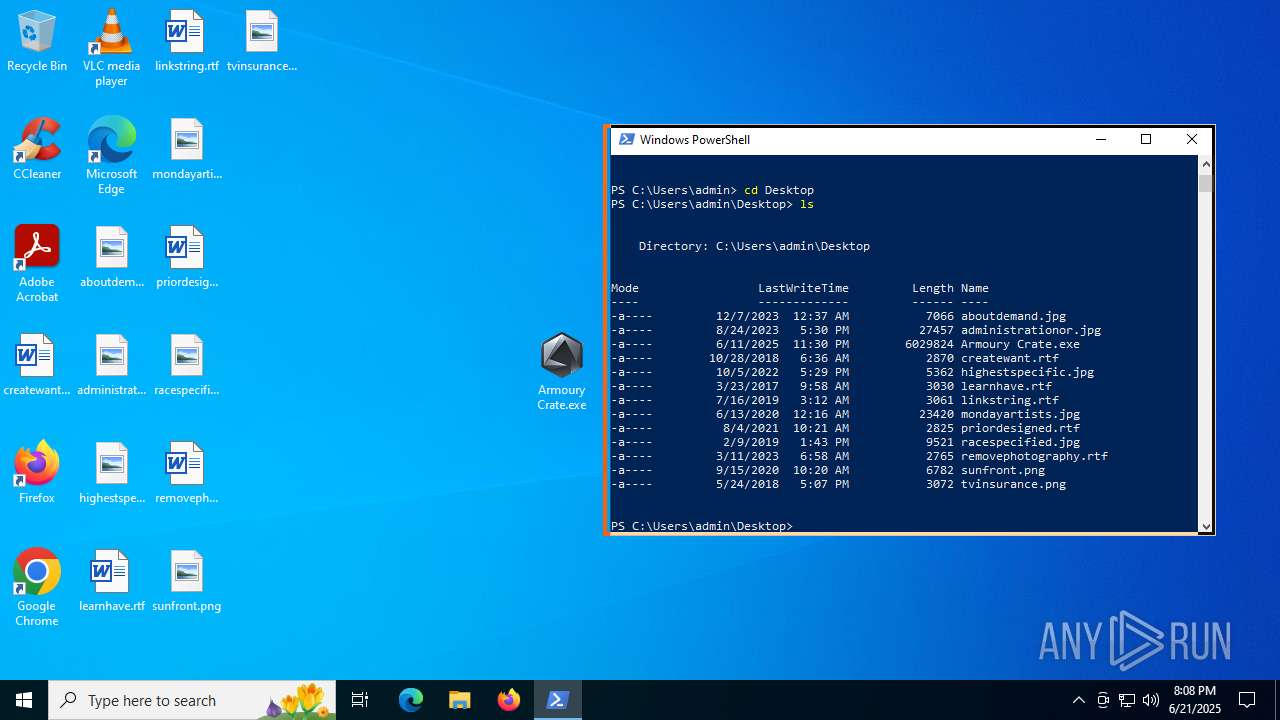Screen dimensions: 1280x720
Task: Click 'createwant.rtf' in the PowerShell output
Action: (x=1010, y=358)
